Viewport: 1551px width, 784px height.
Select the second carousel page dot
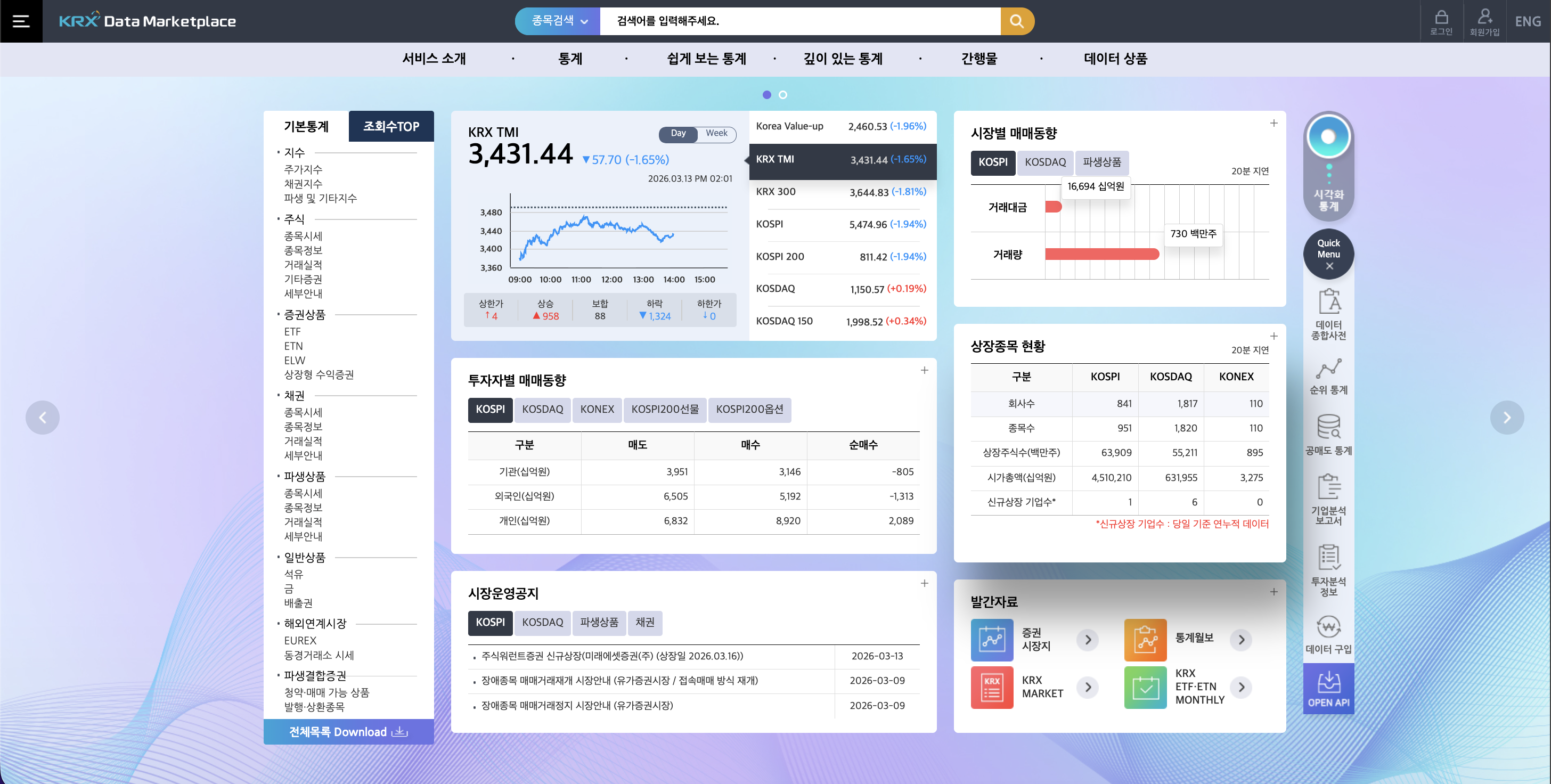(783, 94)
